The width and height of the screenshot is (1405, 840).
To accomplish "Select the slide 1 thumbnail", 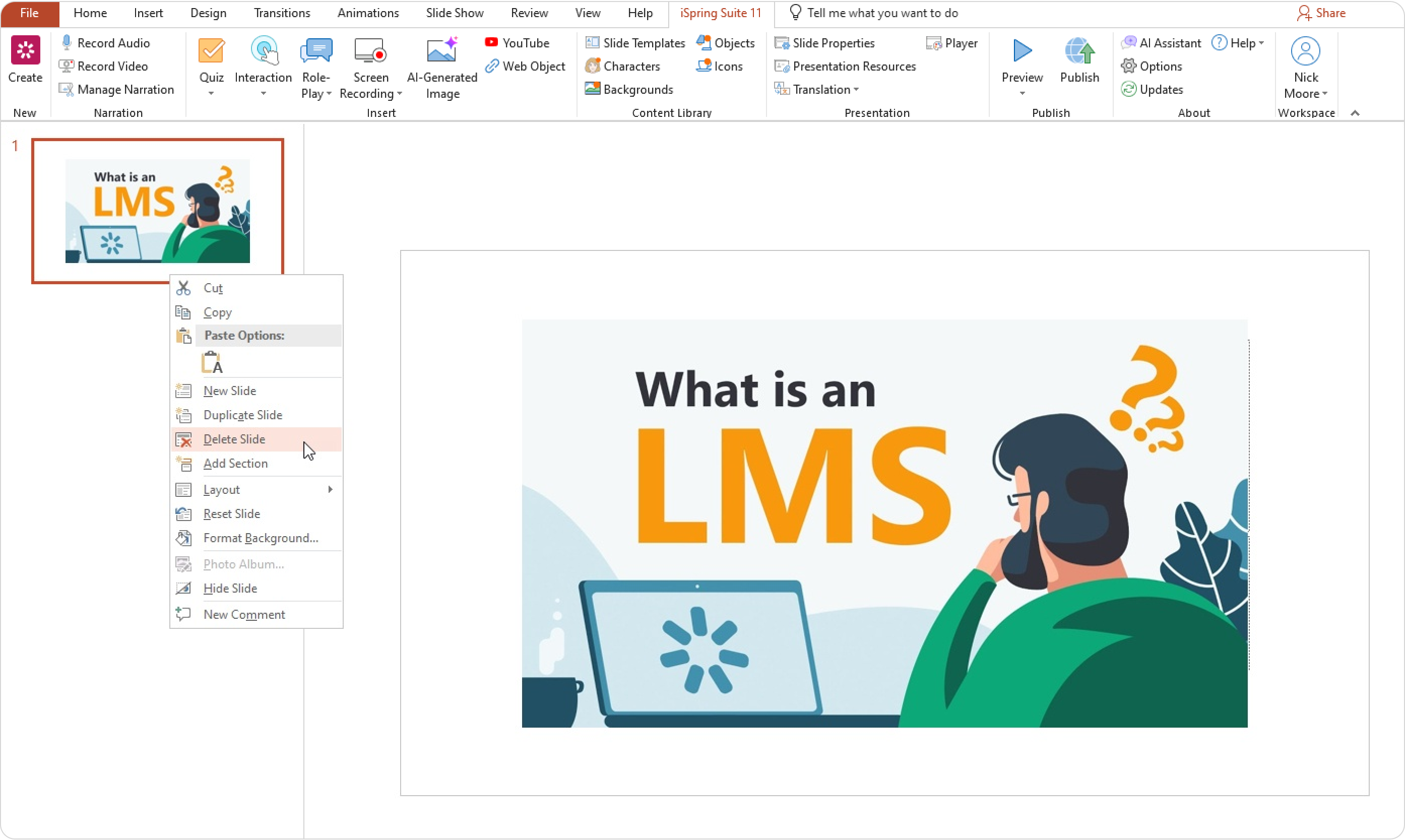I will 157,211.
